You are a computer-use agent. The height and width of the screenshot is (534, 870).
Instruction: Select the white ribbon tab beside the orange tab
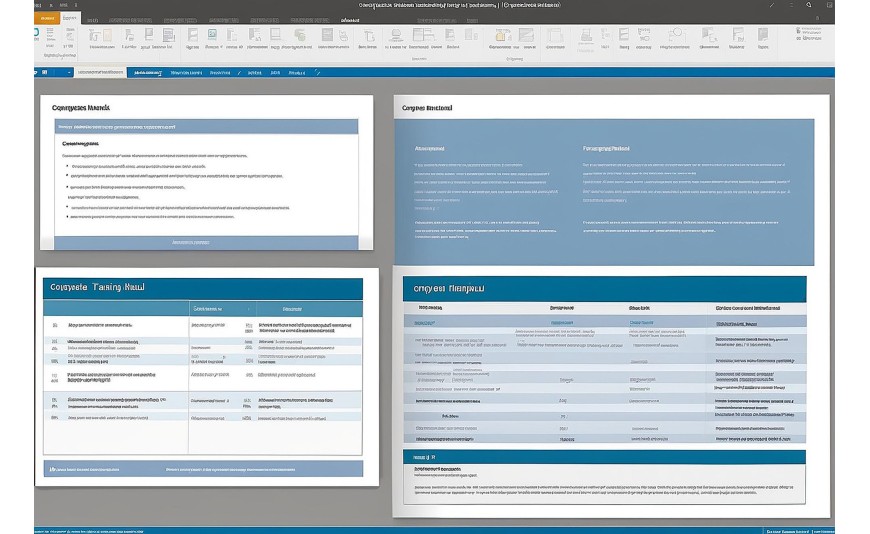70,18
